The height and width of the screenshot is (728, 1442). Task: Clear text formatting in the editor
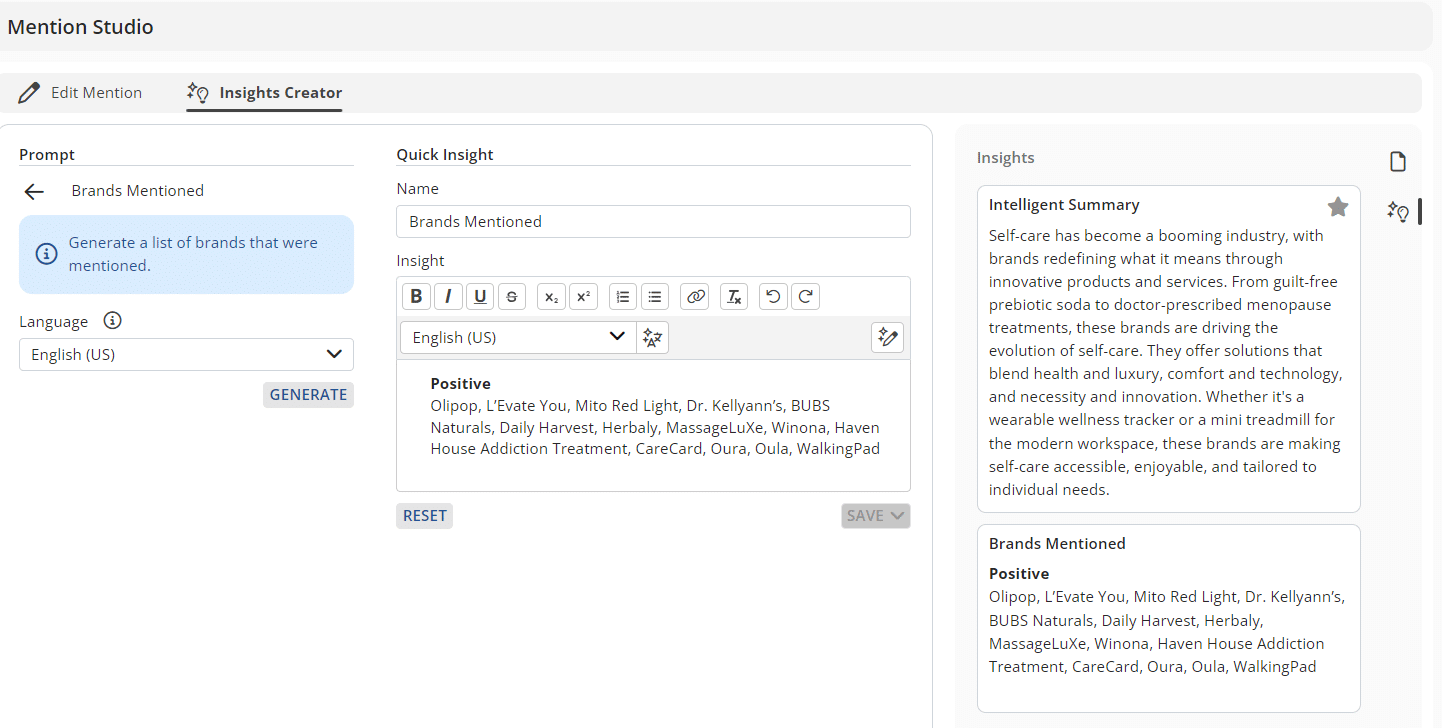[x=734, y=296]
